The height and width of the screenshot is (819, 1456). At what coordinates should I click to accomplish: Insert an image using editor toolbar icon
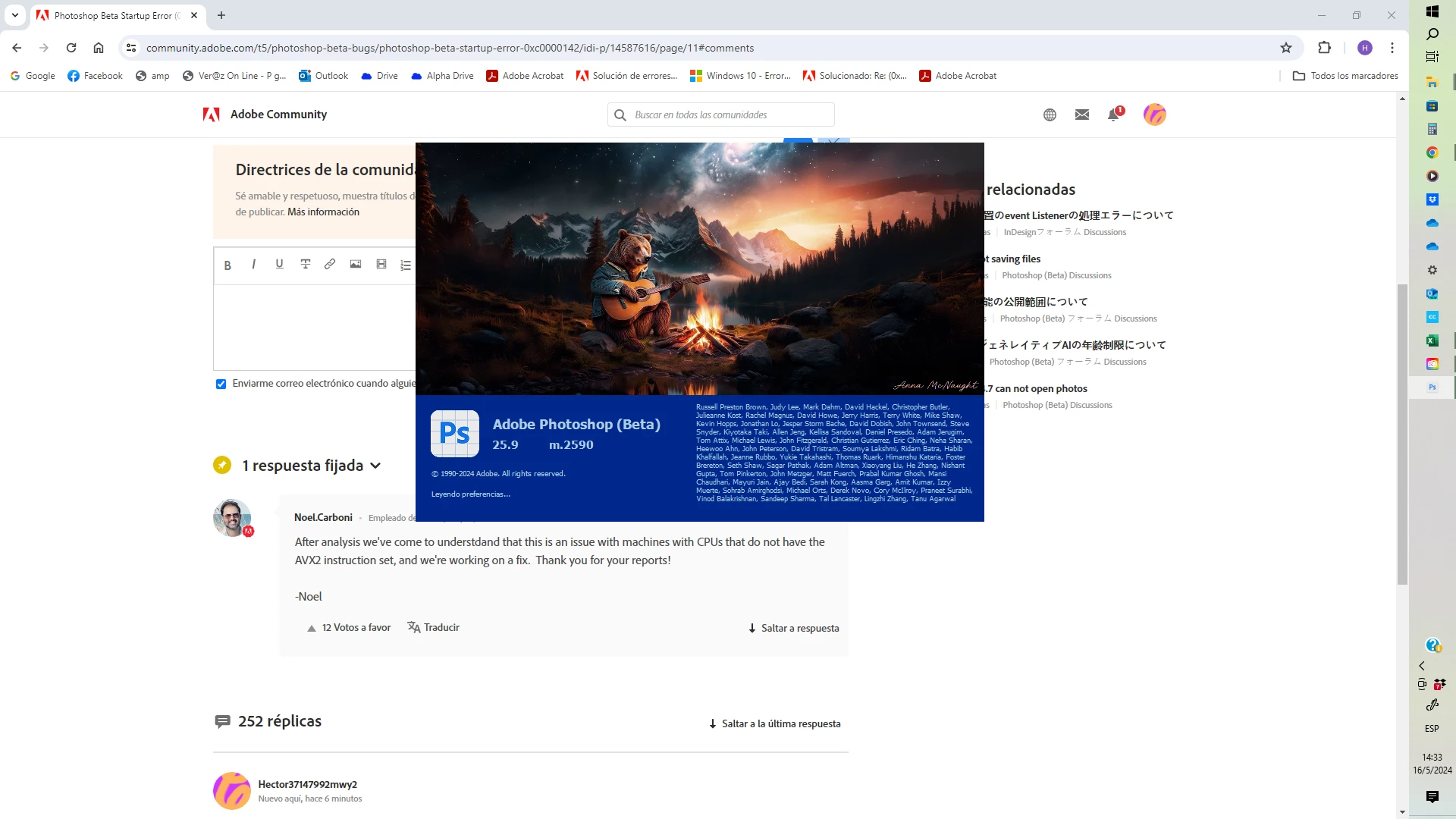pyautogui.click(x=356, y=264)
